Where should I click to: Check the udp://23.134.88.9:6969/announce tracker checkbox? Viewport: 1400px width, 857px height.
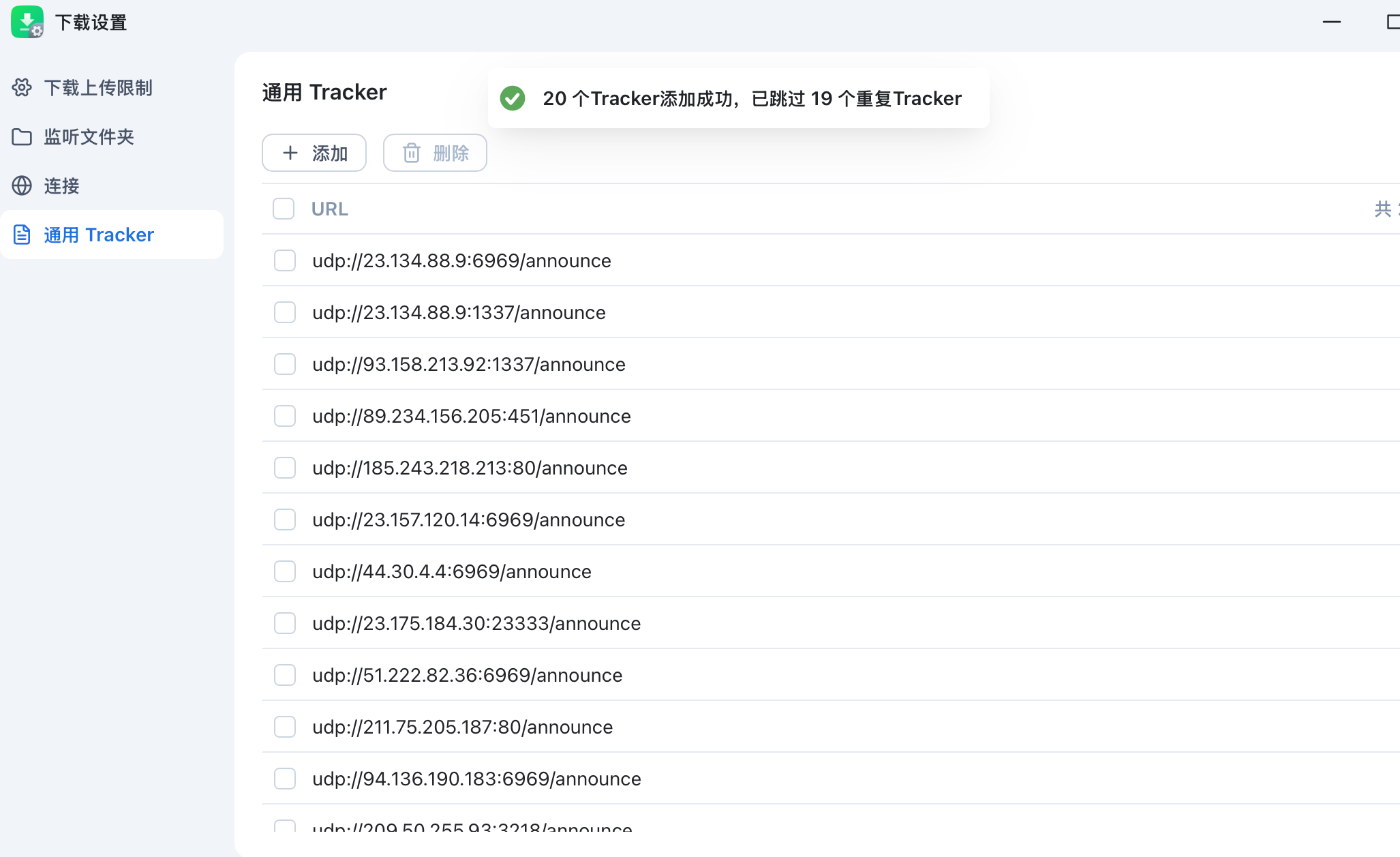tap(285, 260)
